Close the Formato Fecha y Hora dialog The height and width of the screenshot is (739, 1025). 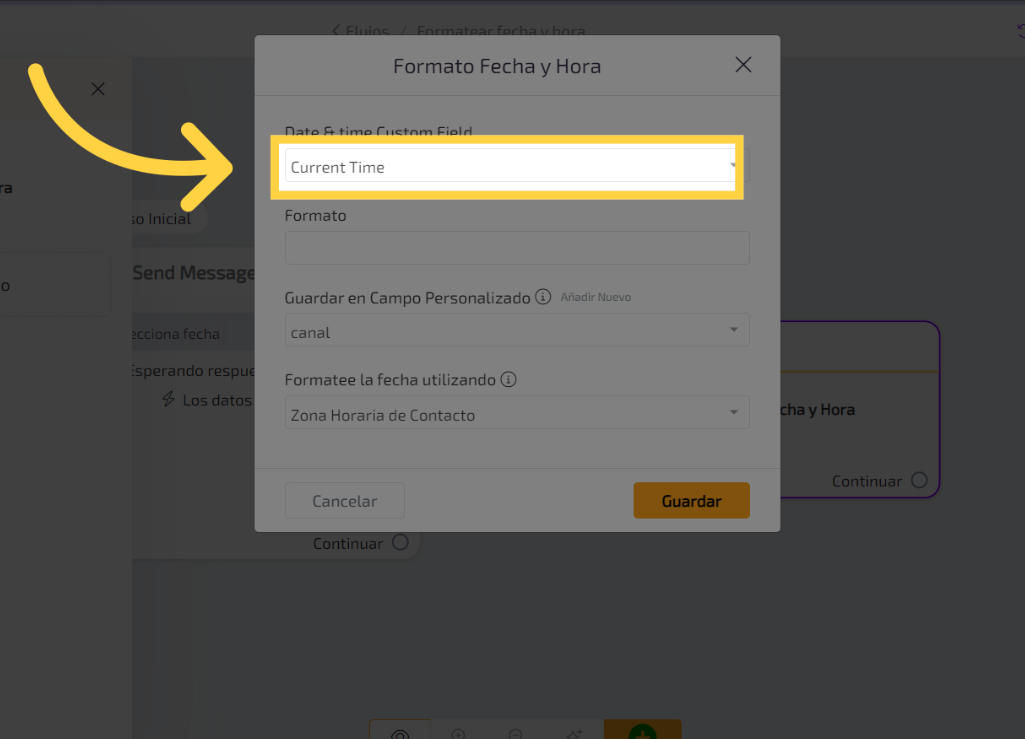point(743,65)
